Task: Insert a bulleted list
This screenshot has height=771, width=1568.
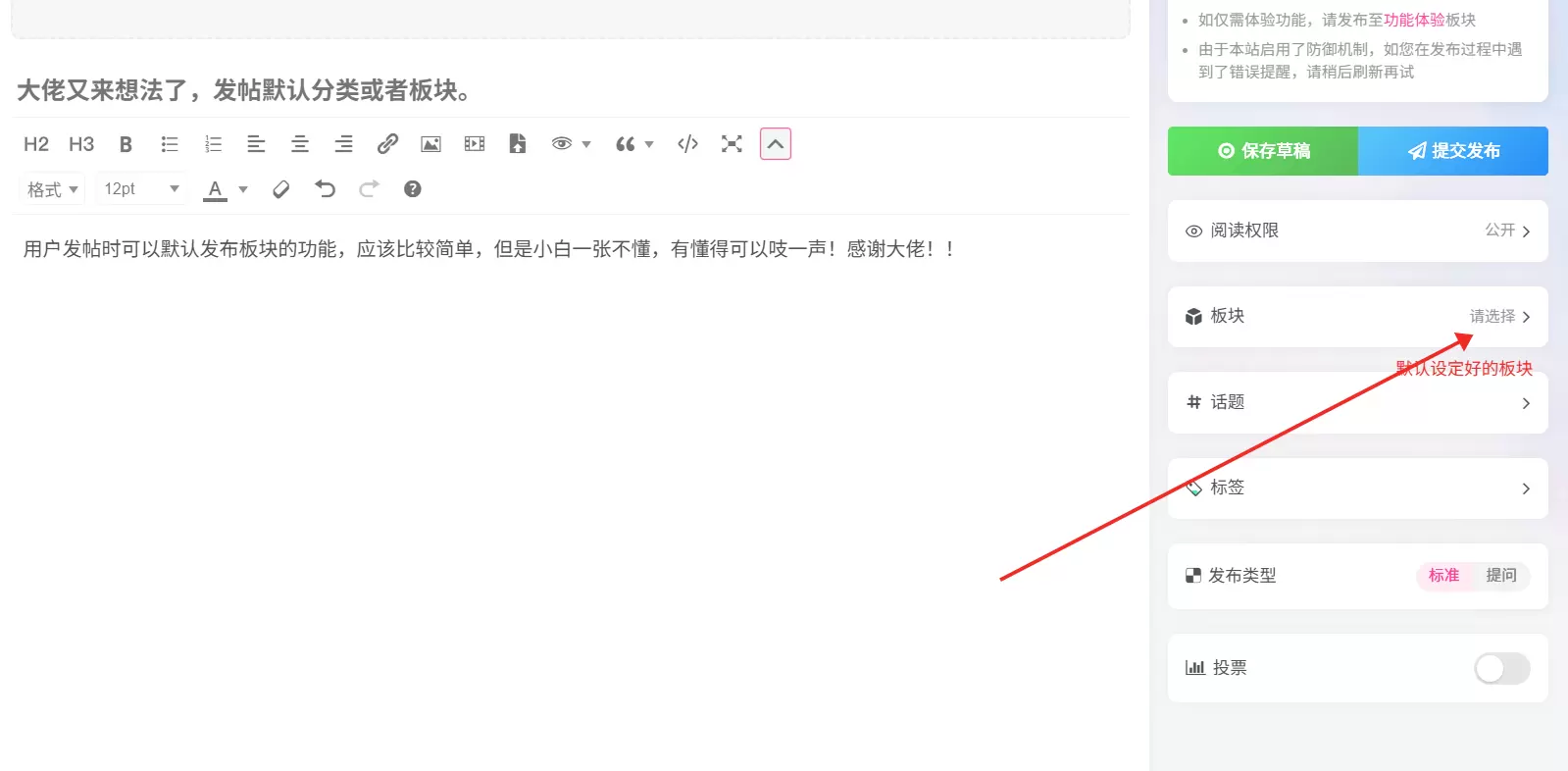Action: [169, 144]
